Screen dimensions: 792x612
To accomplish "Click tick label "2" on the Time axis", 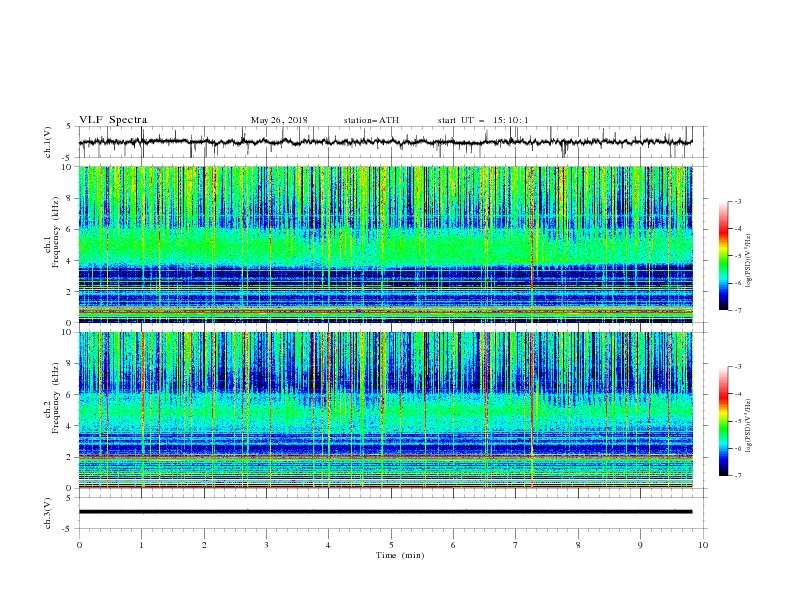I will click(x=204, y=545).
